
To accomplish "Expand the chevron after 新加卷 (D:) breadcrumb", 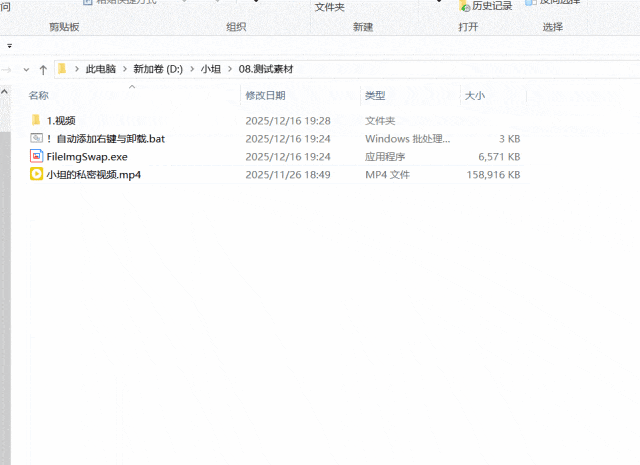I will pos(191,69).
